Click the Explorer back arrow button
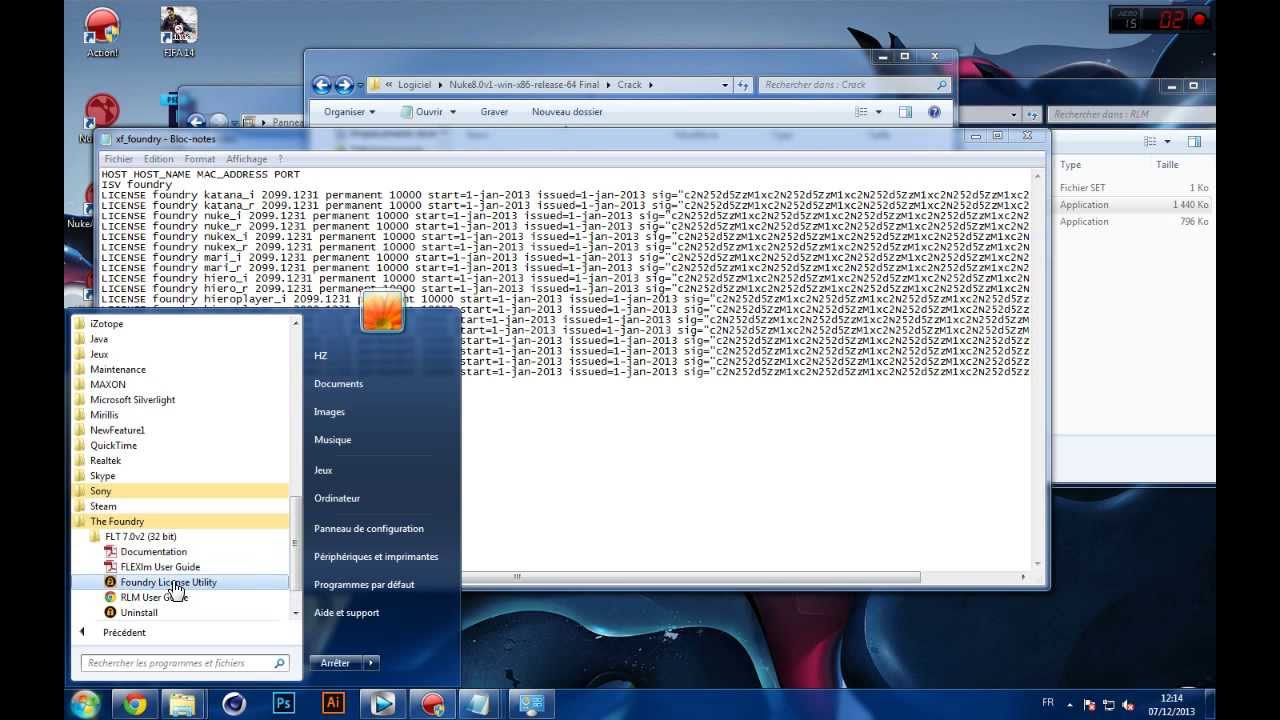 coord(322,85)
